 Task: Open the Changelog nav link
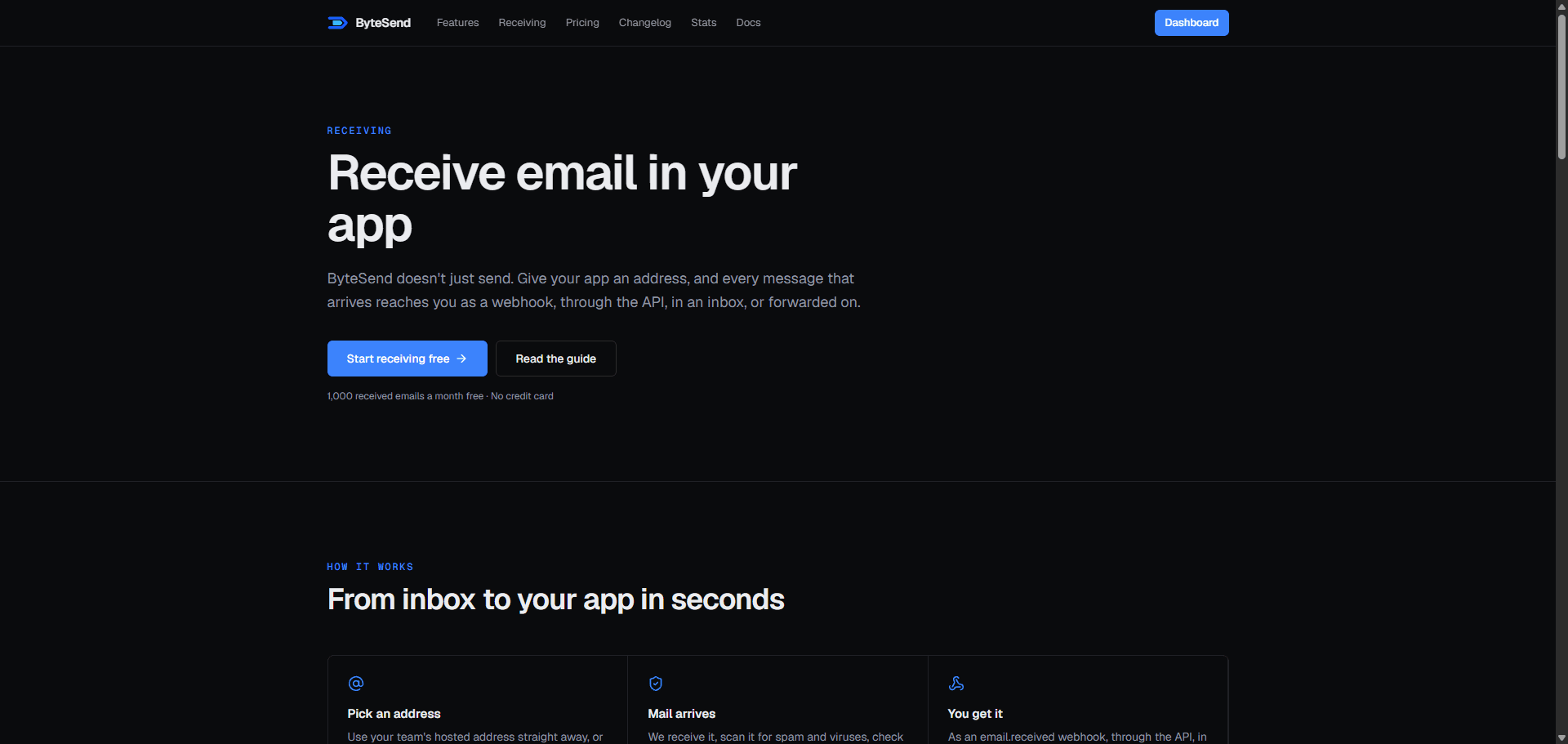(645, 23)
